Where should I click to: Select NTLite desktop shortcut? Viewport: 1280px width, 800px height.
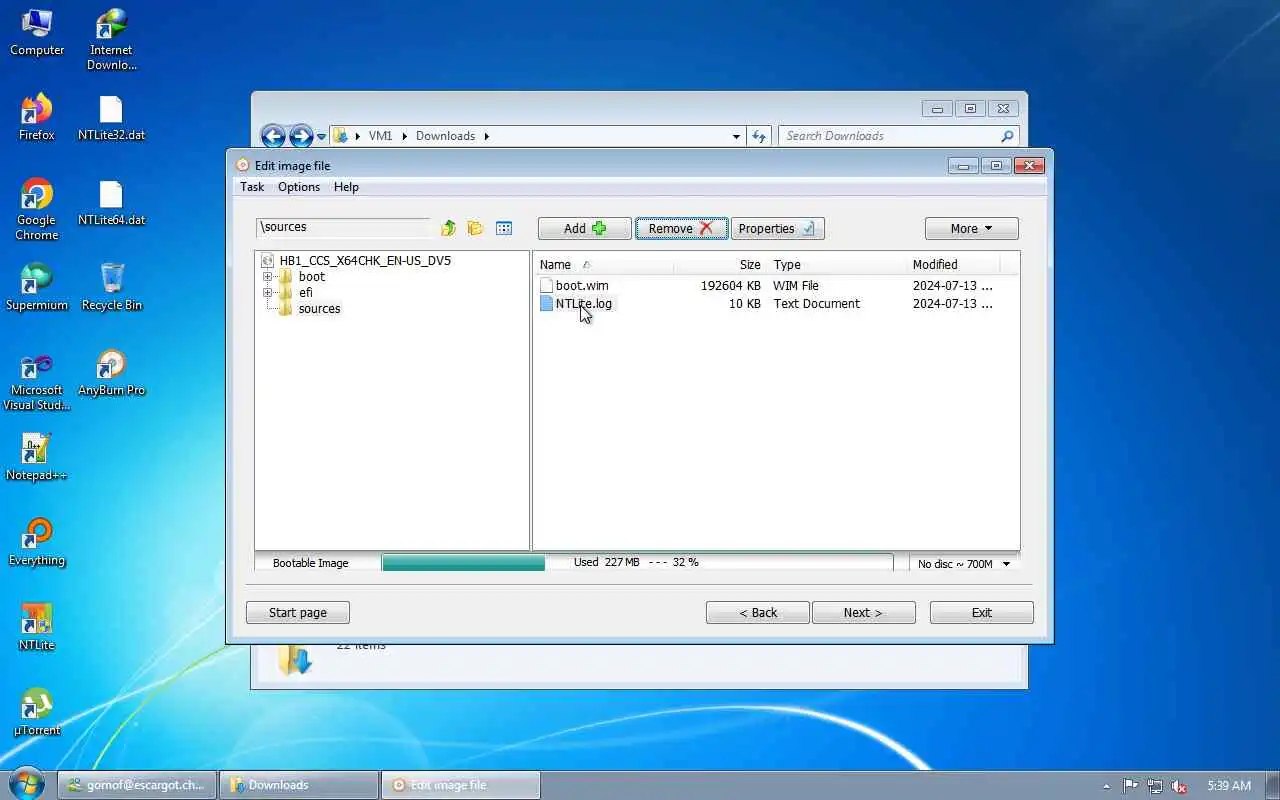tap(37, 628)
